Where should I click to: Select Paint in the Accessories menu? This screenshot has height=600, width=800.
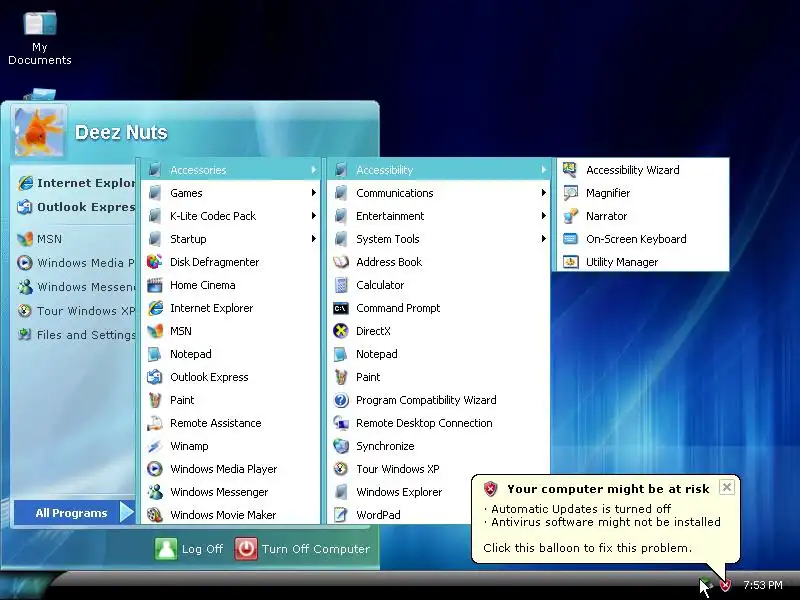point(439,377)
